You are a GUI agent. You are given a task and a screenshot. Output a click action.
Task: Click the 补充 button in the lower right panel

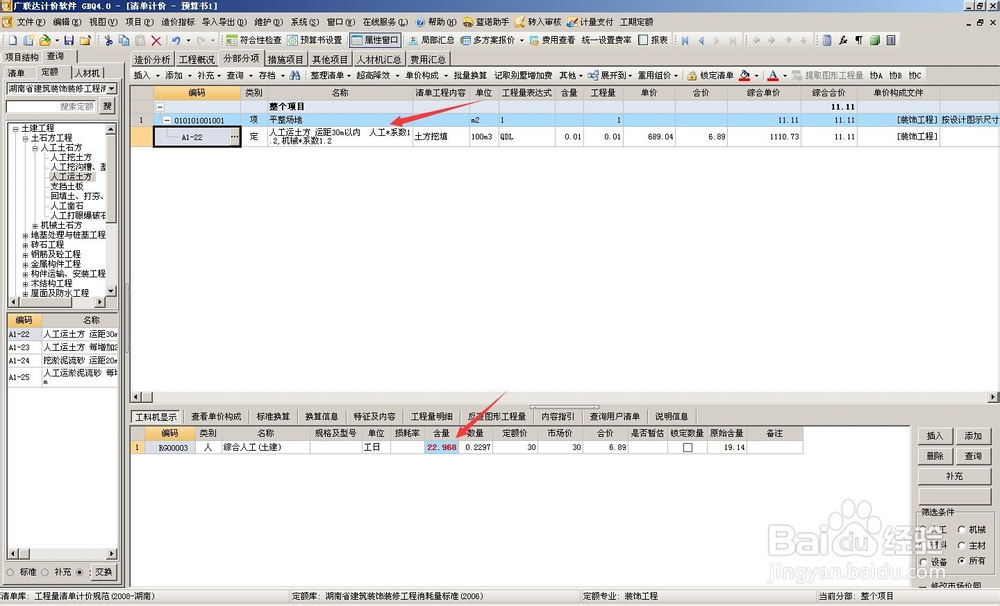pyautogui.click(x=954, y=477)
